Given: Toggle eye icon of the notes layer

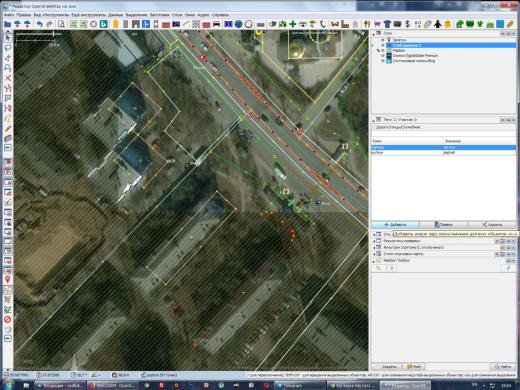Looking at the screenshot, I should tap(383, 40).
